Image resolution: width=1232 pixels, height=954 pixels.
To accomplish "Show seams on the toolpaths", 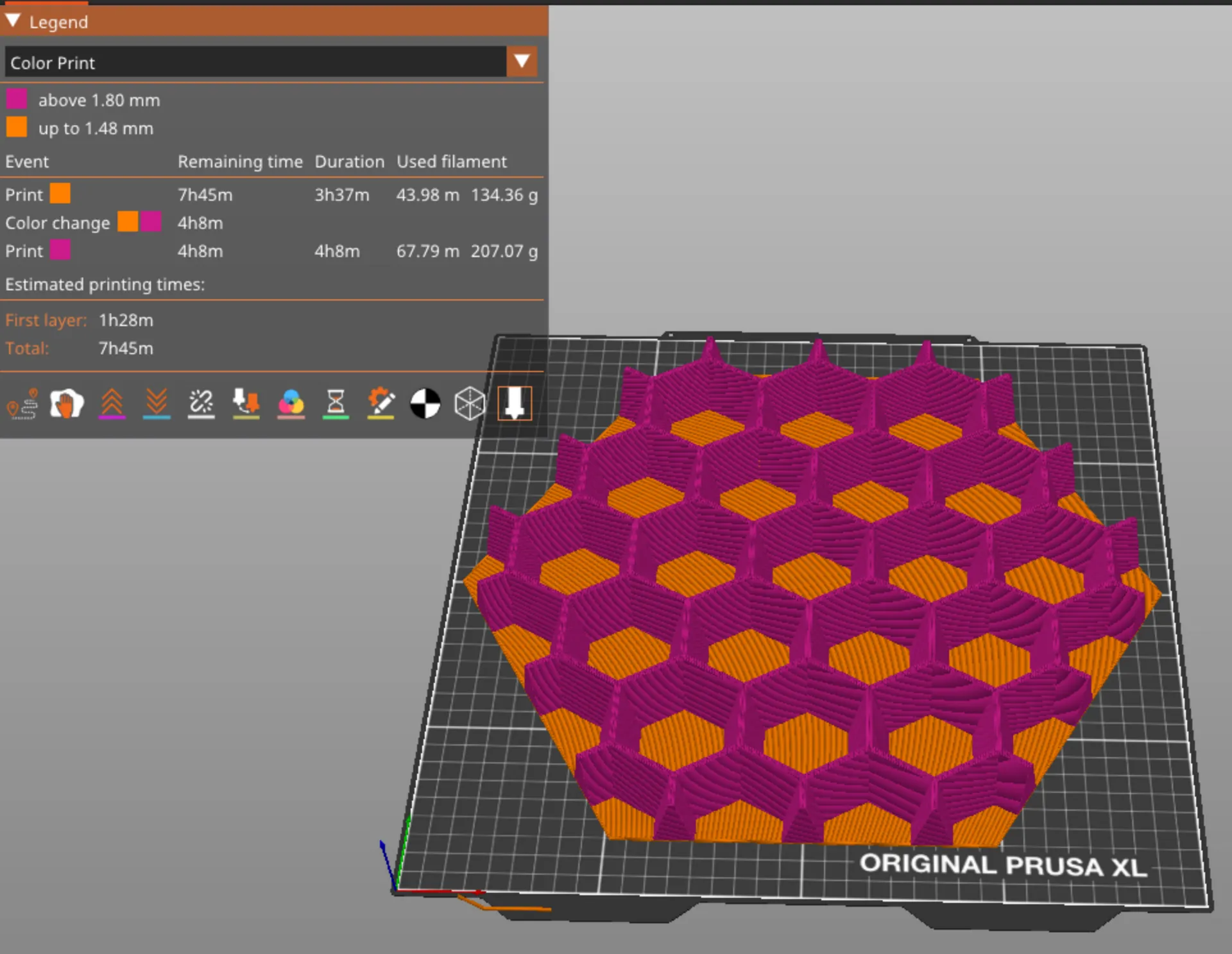I will [x=201, y=403].
